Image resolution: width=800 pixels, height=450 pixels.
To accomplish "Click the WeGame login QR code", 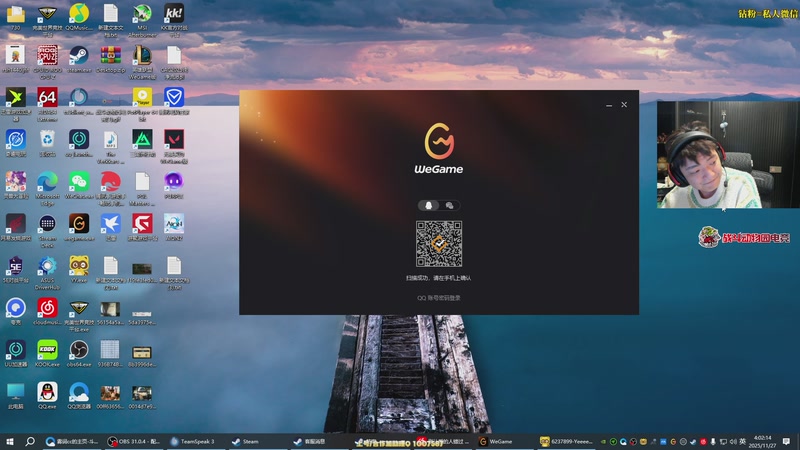I will [x=439, y=244].
